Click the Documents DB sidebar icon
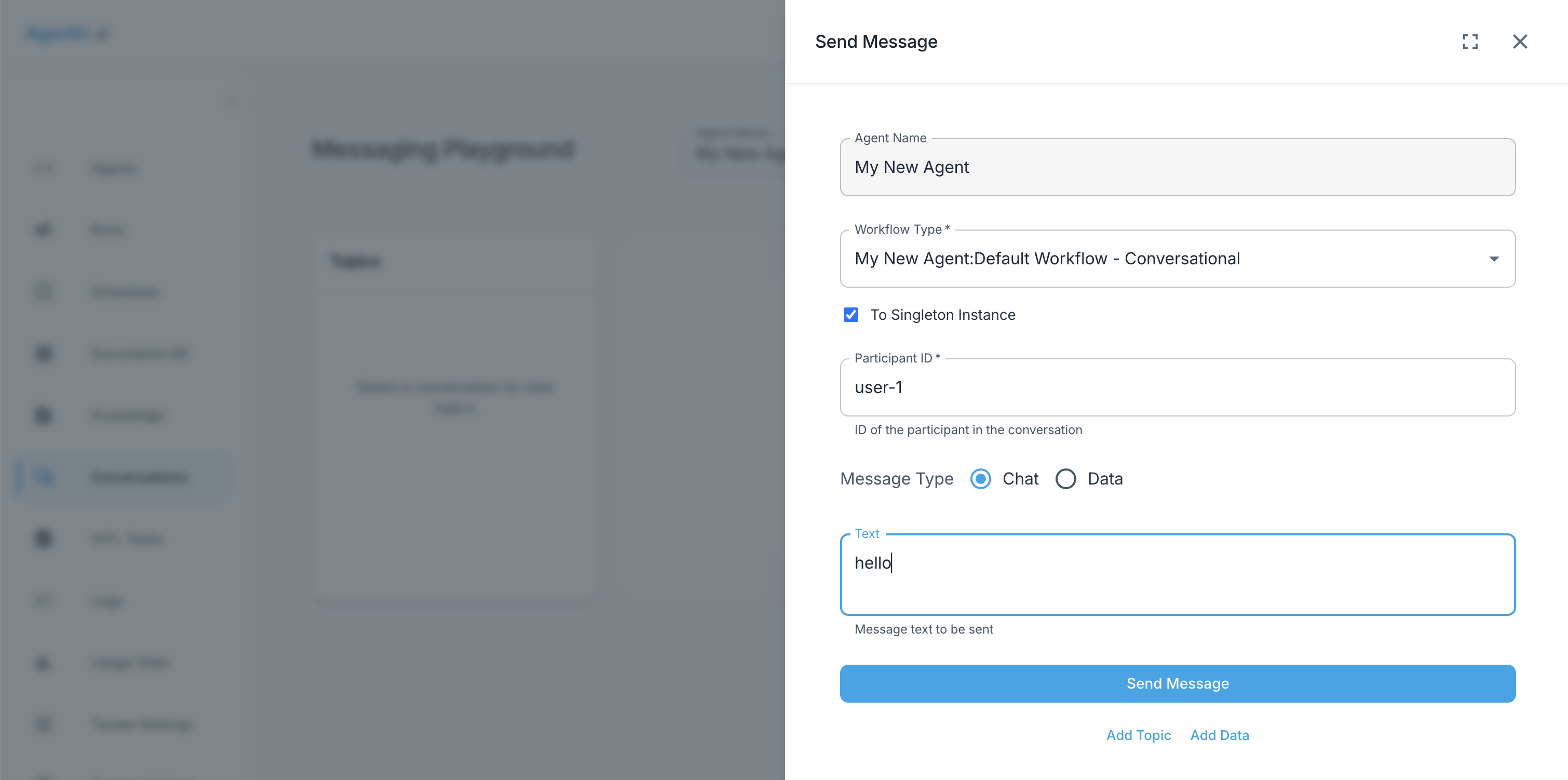1568x780 pixels. click(44, 353)
